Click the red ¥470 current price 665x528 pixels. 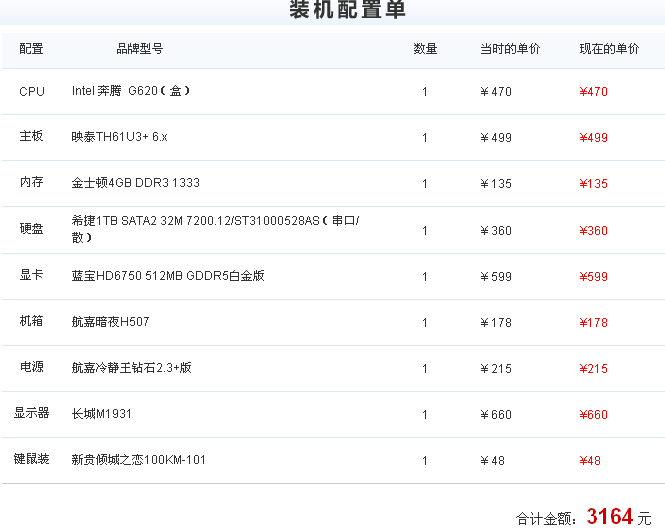click(593, 92)
